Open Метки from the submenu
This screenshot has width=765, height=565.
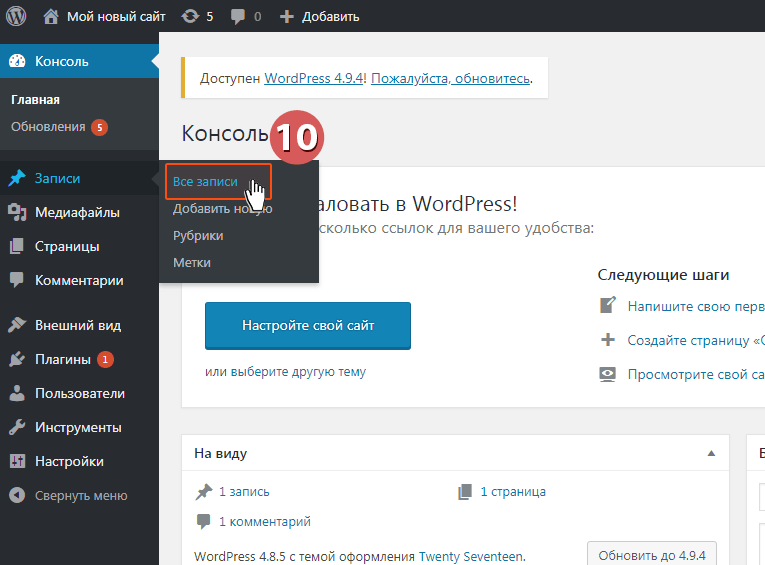click(x=192, y=262)
